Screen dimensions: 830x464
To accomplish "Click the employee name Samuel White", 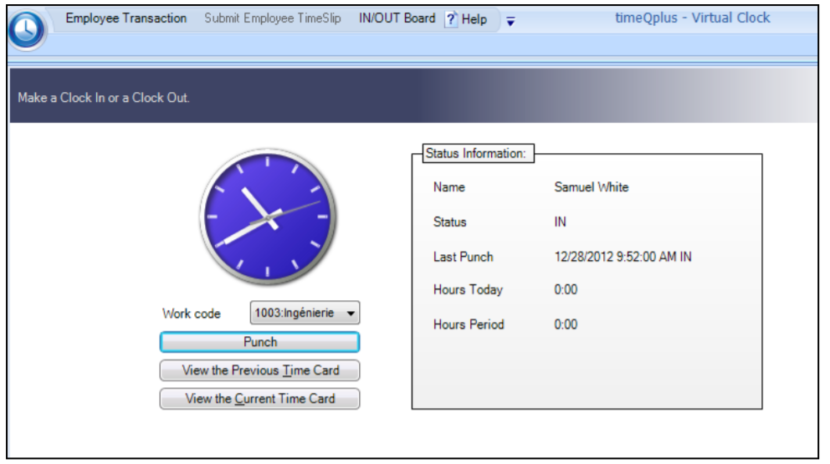I will (x=591, y=187).
